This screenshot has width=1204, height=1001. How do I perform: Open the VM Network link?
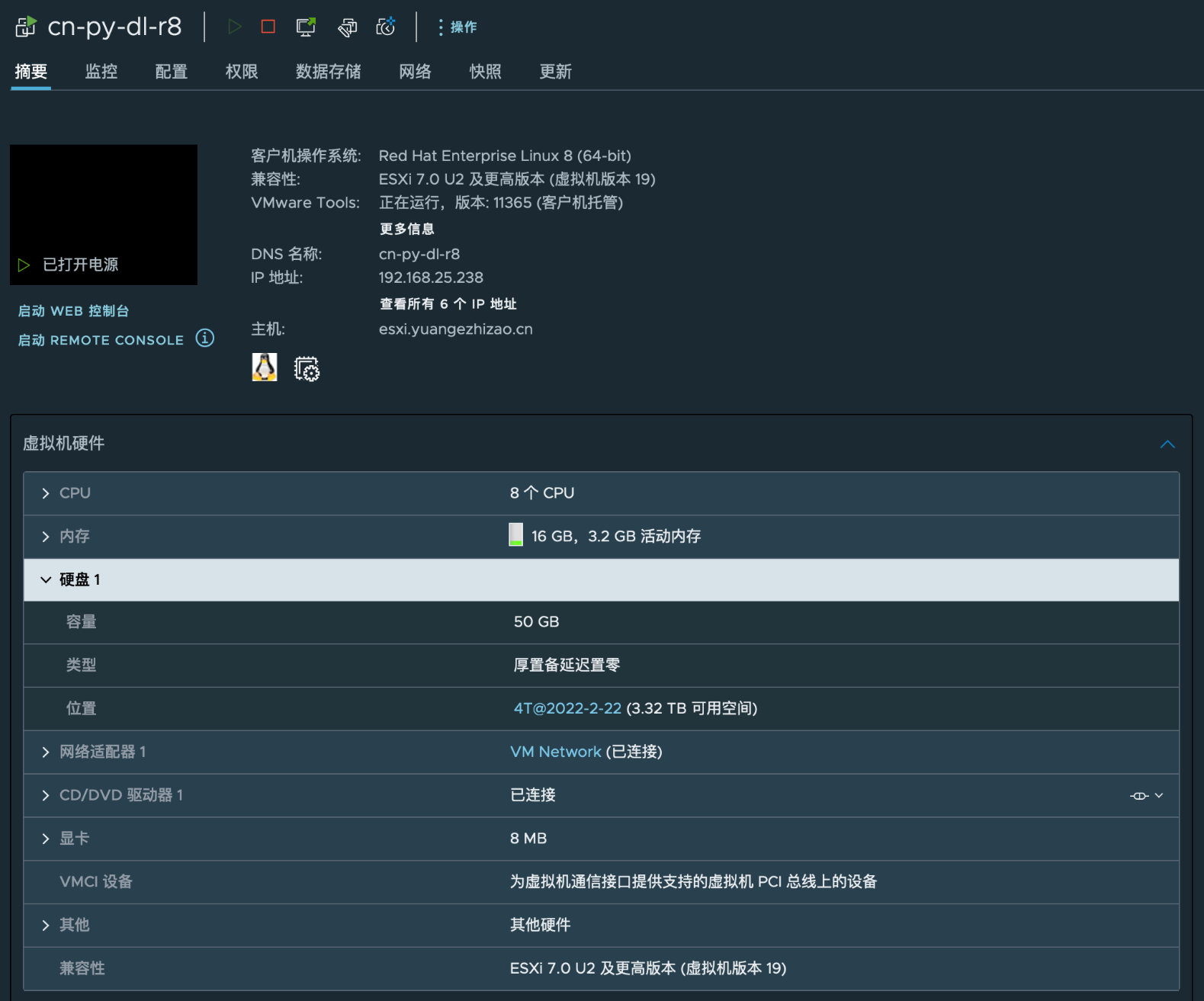pos(556,752)
